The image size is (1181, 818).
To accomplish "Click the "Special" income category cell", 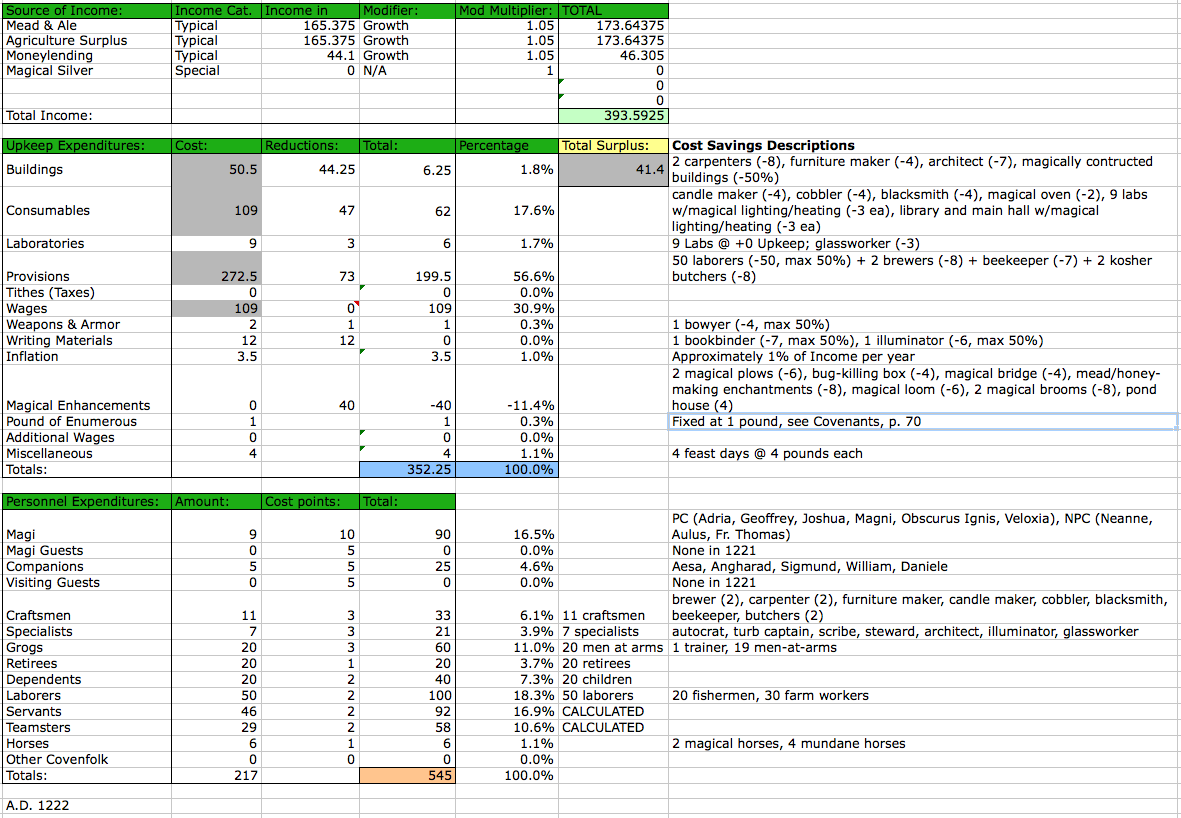I will click(217, 71).
